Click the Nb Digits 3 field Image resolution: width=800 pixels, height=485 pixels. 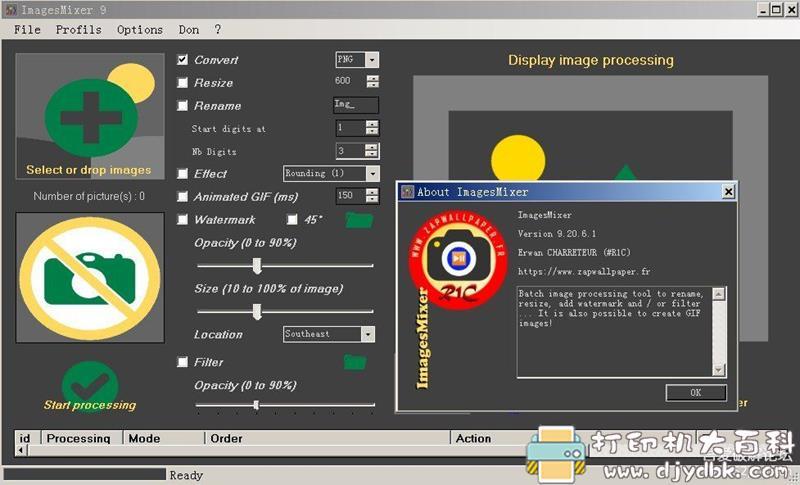351,151
